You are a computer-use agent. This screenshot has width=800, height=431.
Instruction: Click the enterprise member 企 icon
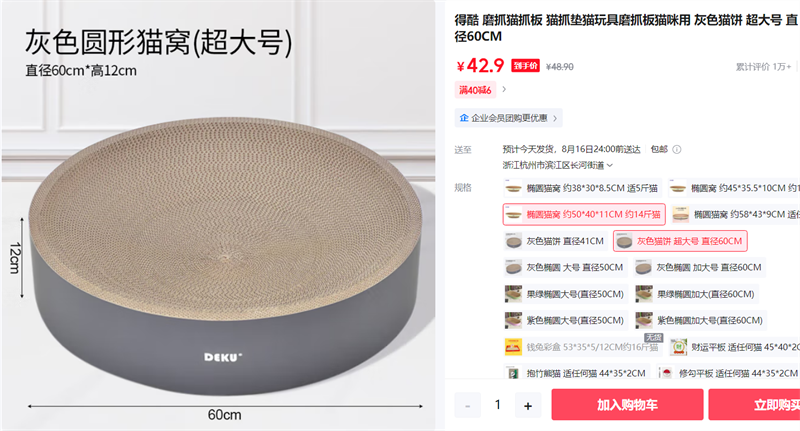point(464,118)
